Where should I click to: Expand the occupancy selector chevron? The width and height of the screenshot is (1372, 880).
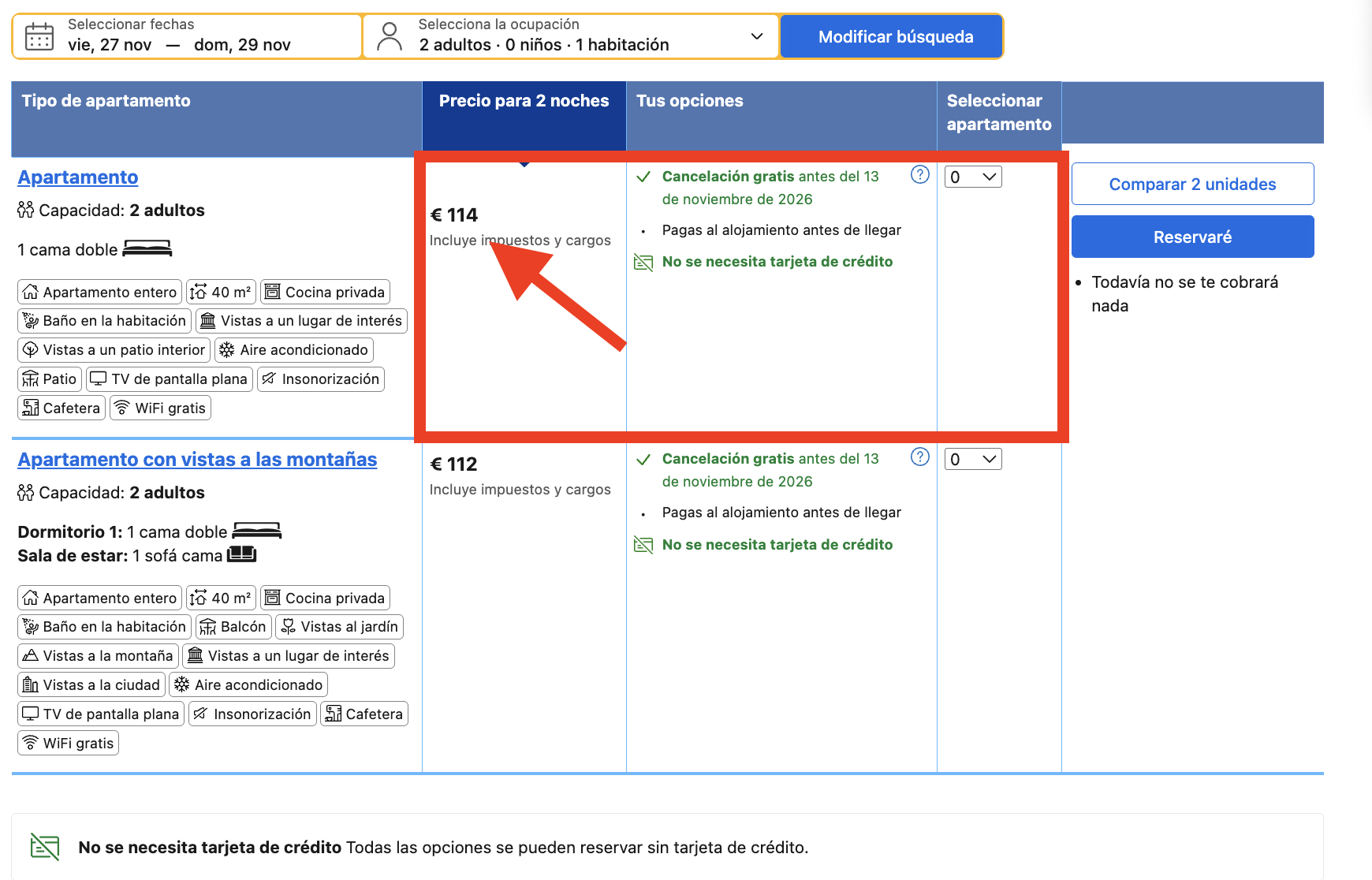[757, 36]
